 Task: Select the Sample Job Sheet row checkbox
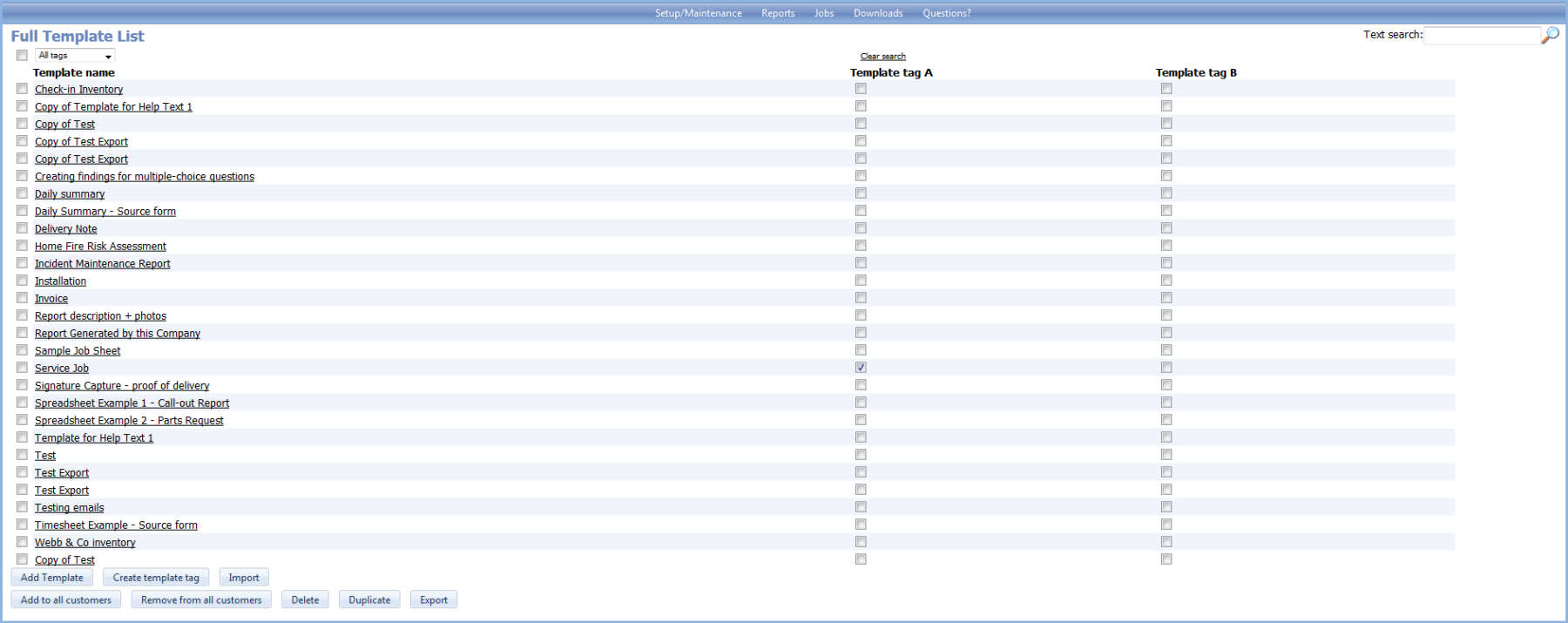click(22, 350)
